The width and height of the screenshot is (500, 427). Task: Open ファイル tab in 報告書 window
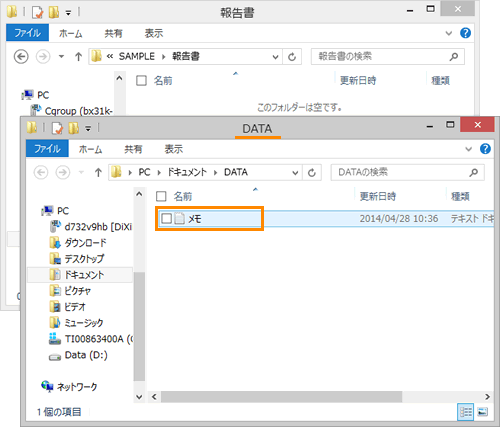(27, 33)
